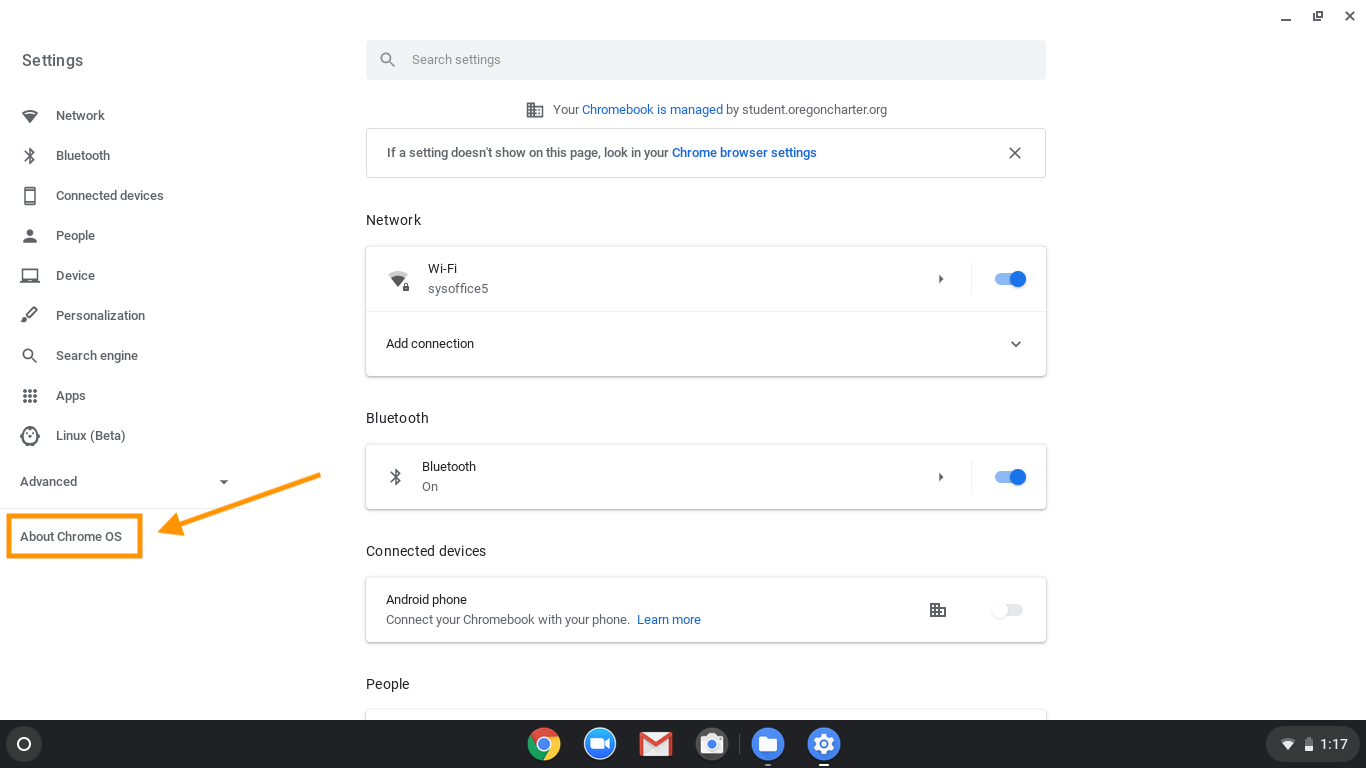The height and width of the screenshot is (768, 1366).
Task: Open the status tray with clock
Action: (x=1312, y=744)
